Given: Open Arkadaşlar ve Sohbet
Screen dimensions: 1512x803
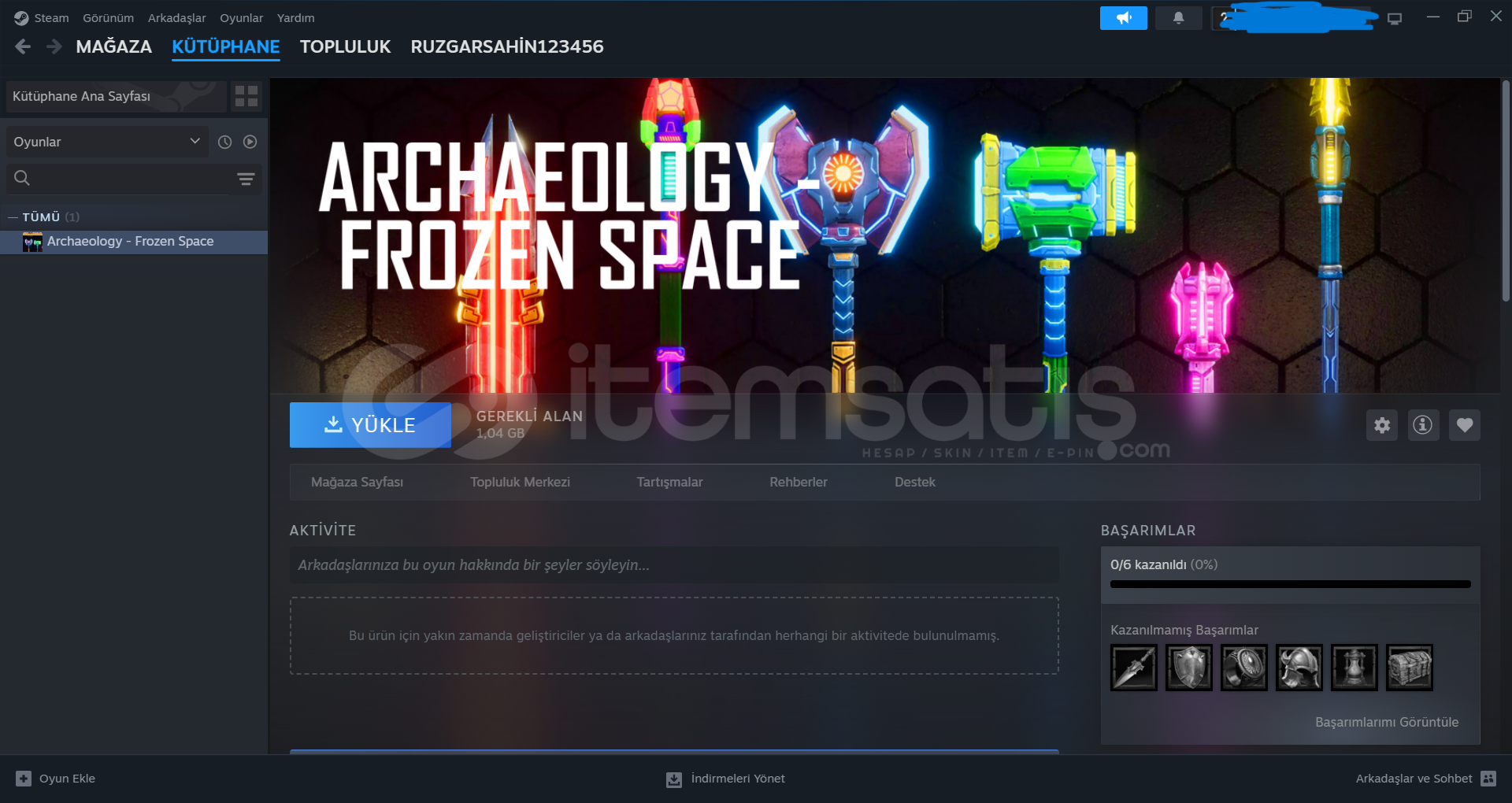Looking at the screenshot, I should (x=1425, y=779).
